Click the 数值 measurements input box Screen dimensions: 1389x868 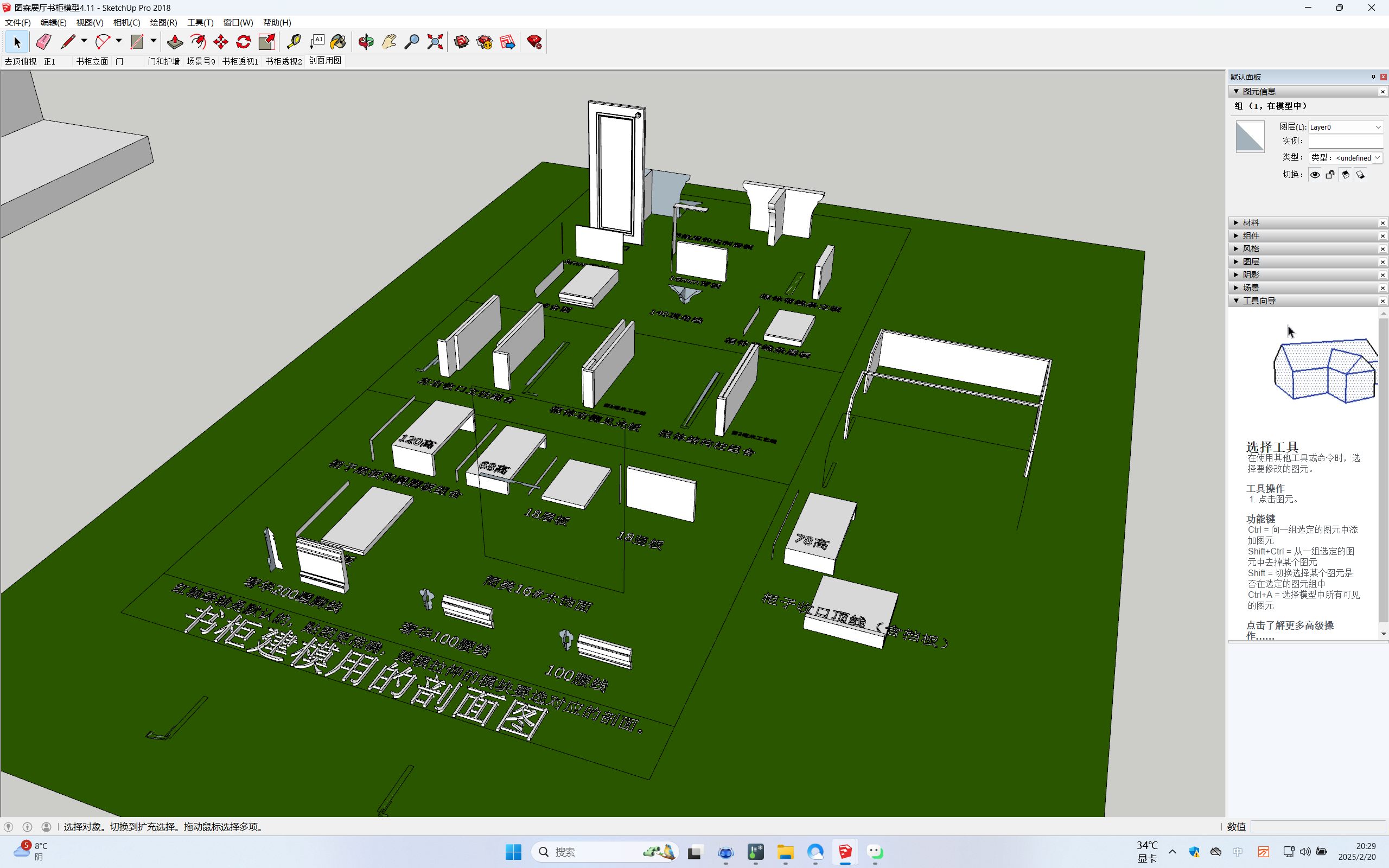(x=1318, y=827)
